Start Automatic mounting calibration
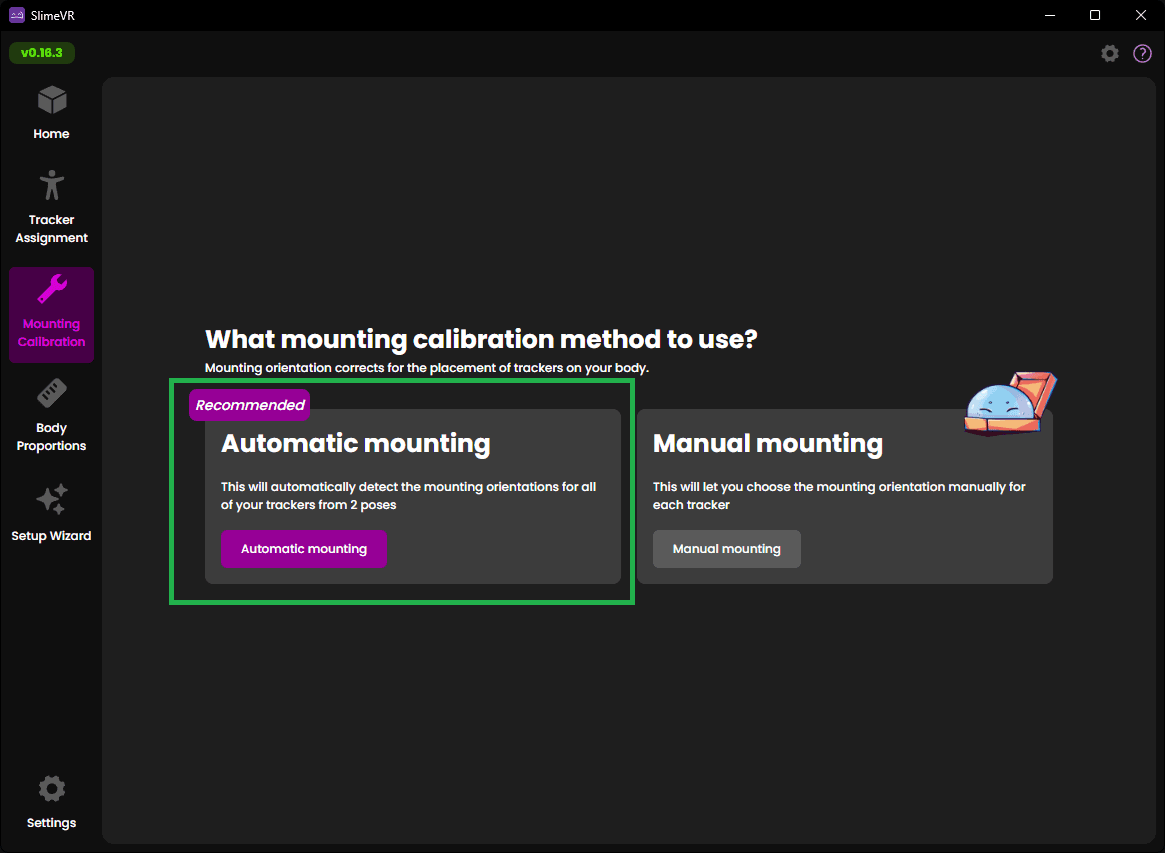Image resolution: width=1165 pixels, height=853 pixels. [x=304, y=548]
